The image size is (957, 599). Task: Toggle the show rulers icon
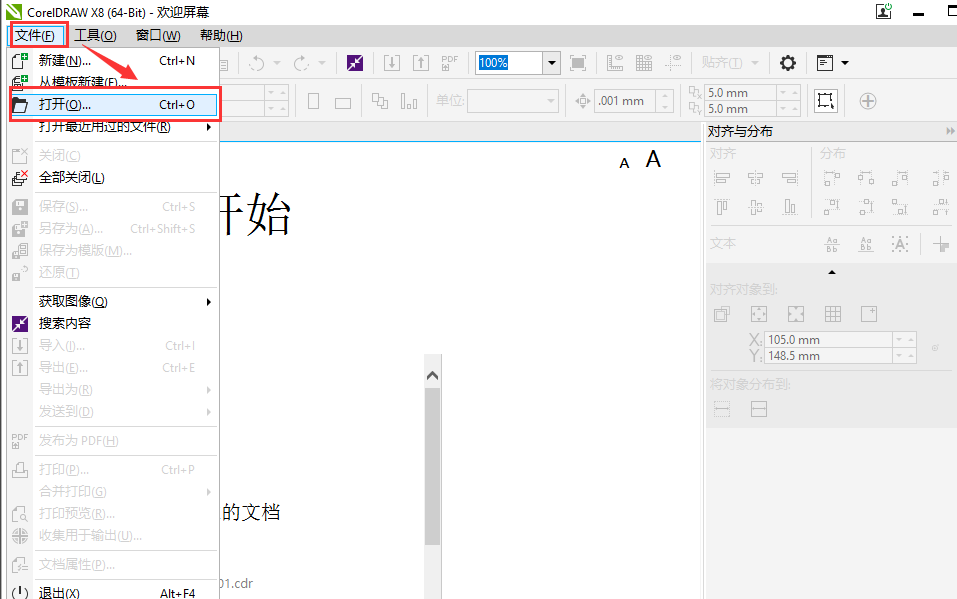point(614,62)
